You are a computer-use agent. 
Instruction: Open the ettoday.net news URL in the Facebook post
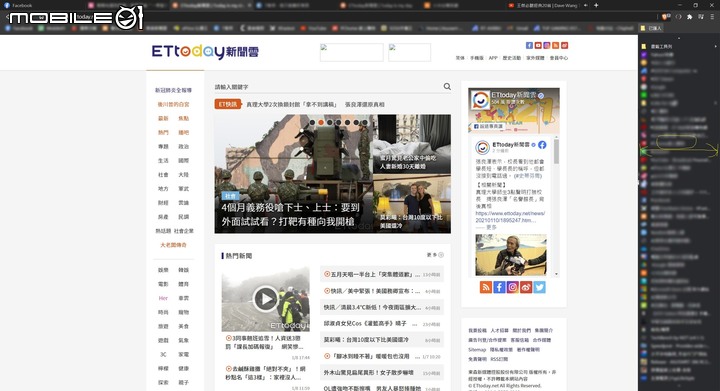pos(510,217)
